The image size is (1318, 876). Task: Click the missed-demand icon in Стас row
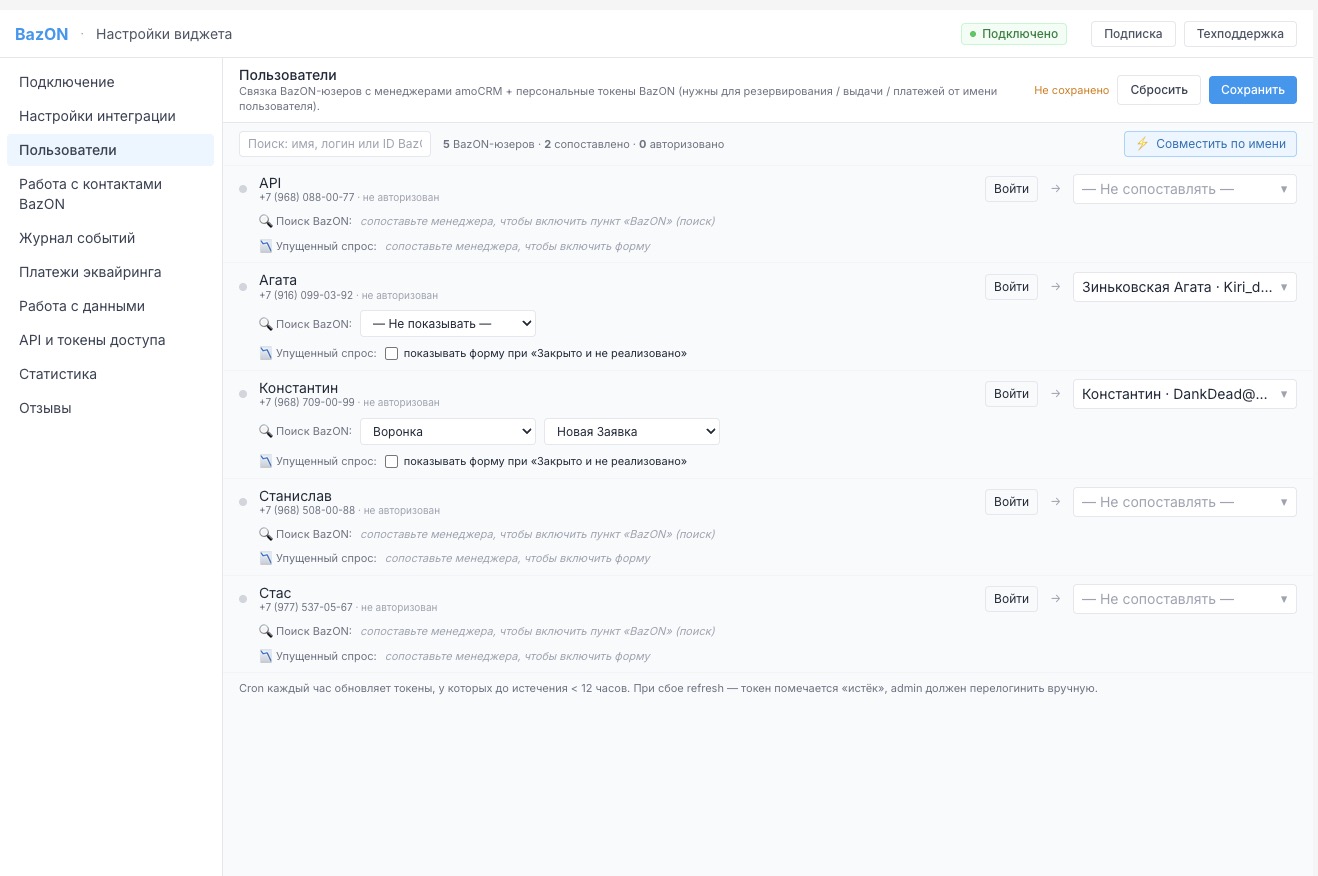[x=265, y=656]
